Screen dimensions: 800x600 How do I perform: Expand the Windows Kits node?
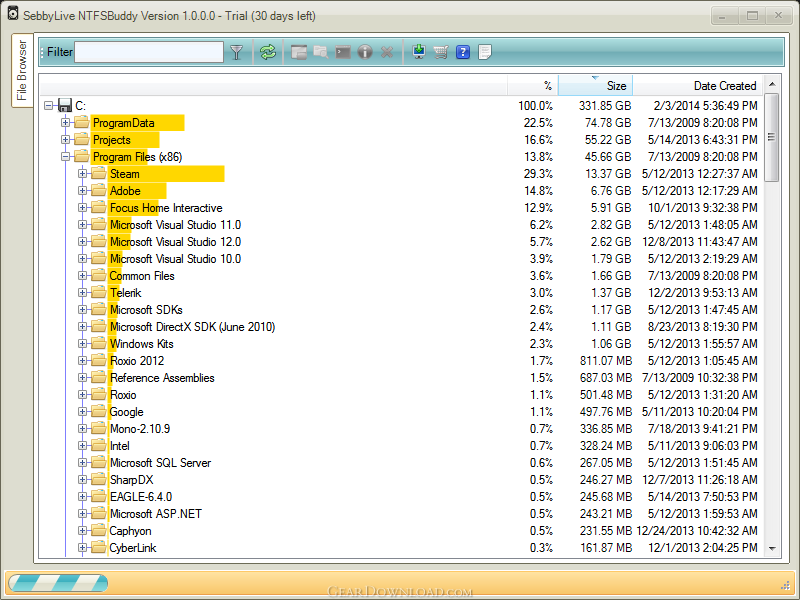82,344
